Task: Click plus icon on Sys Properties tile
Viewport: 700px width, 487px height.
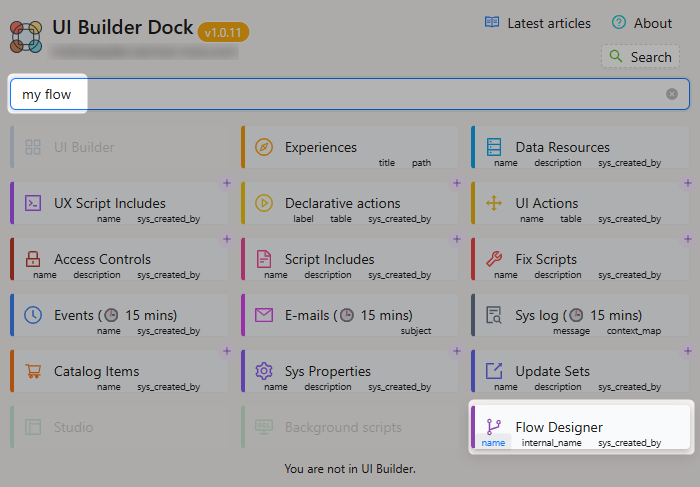Action: 457,351
